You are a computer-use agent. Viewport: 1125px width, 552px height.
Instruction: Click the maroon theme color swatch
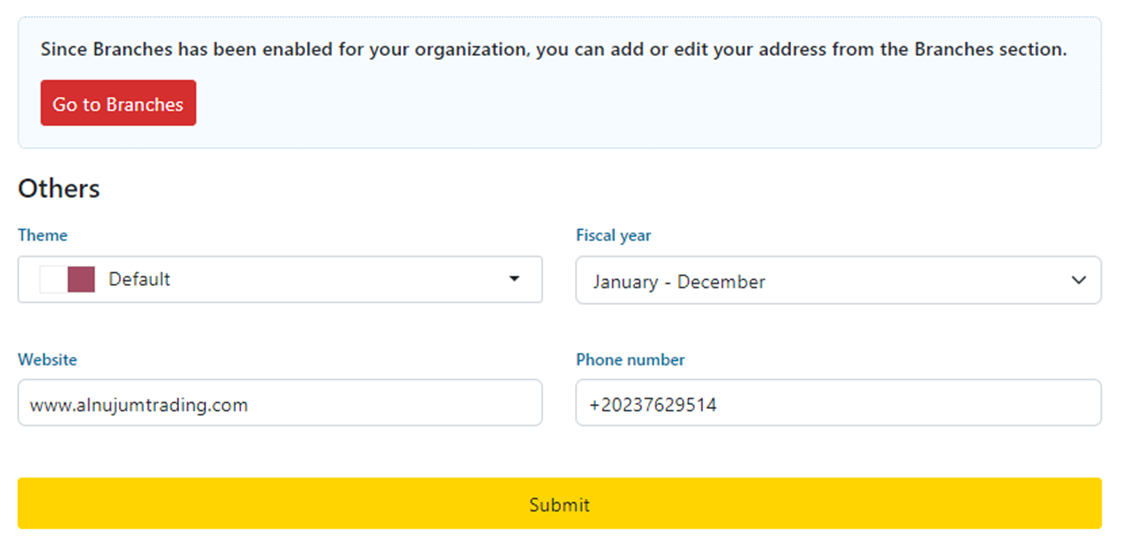coord(81,280)
